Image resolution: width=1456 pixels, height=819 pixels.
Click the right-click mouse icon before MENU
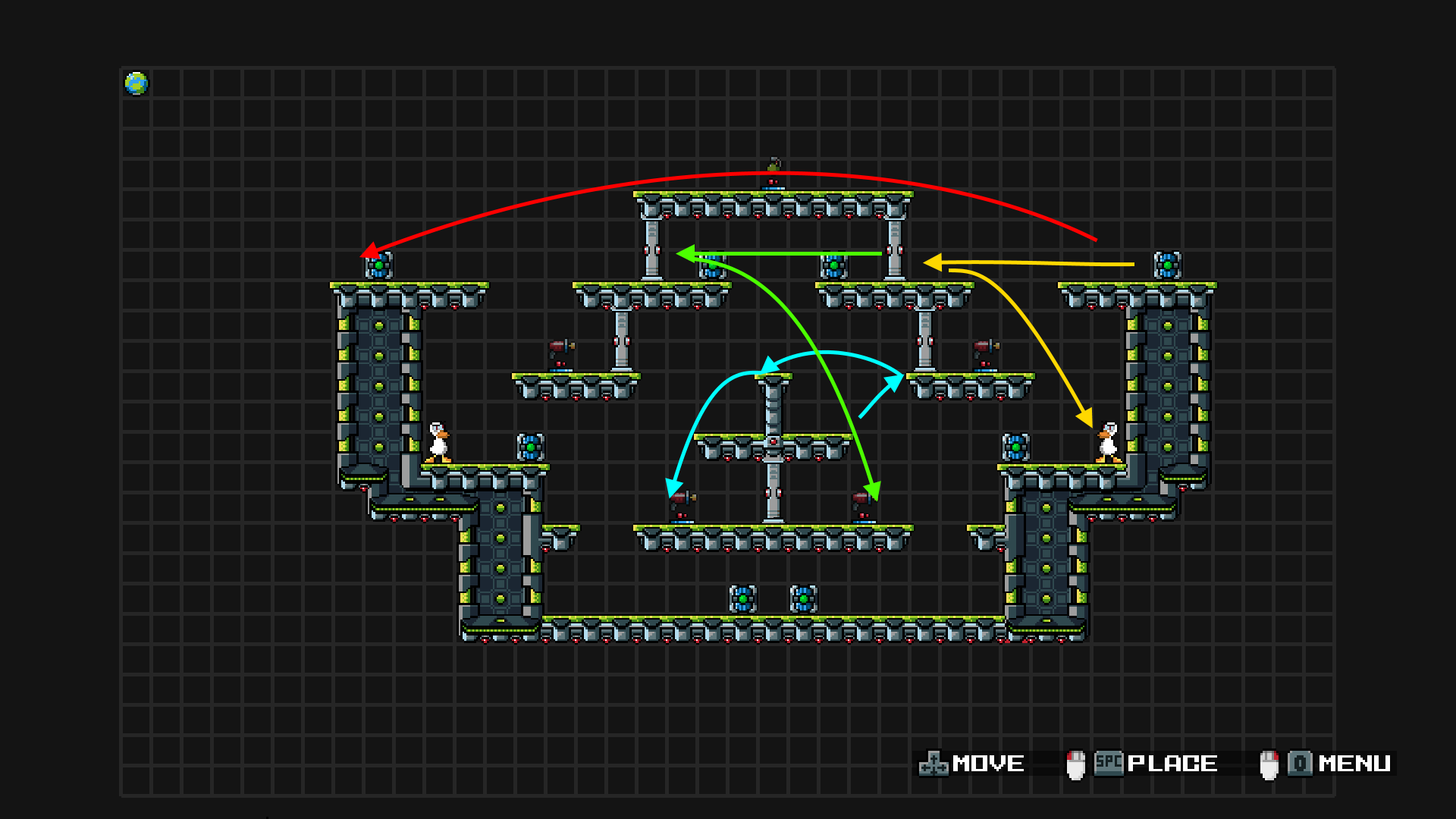pos(1269,764)
